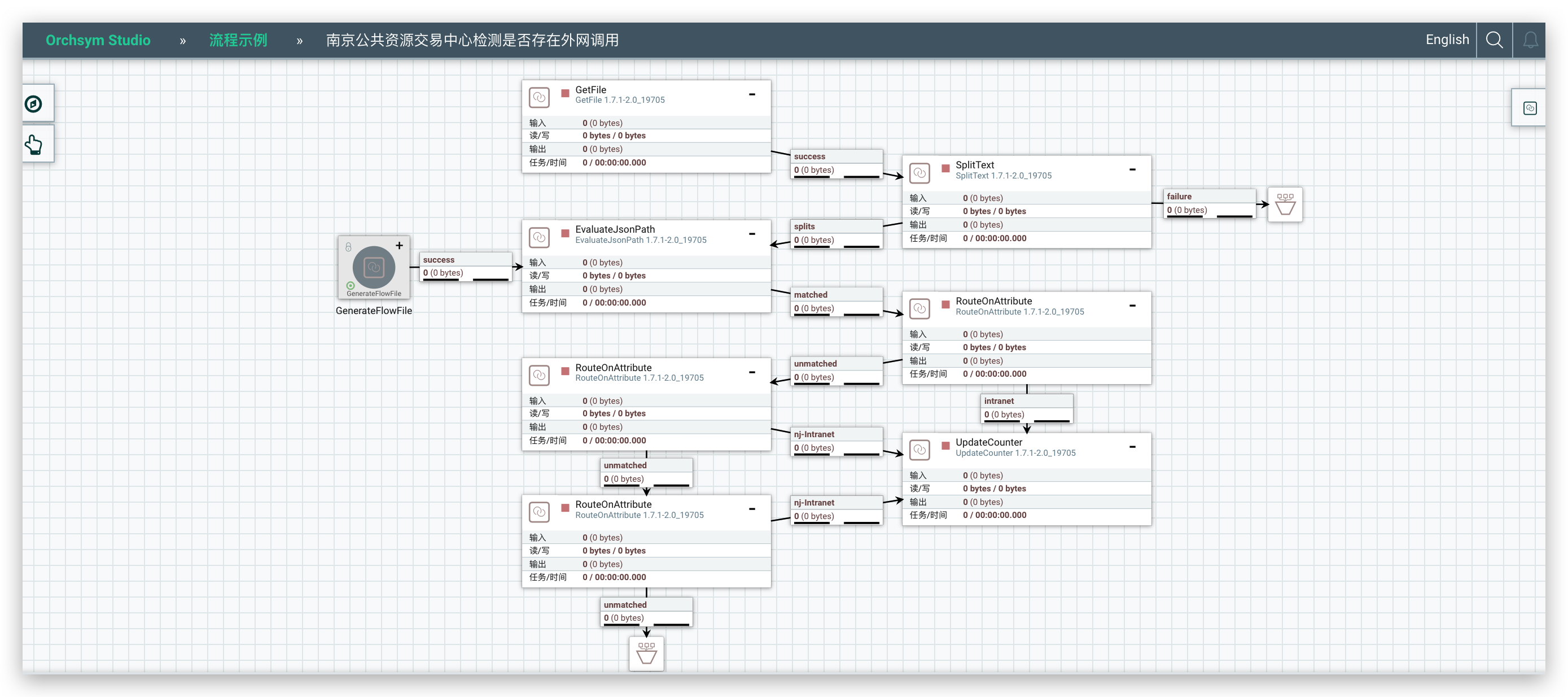Go to 流程示例 breadcrumb
The height and width of the screenshot is (697, 1568).
coord(238,40)
